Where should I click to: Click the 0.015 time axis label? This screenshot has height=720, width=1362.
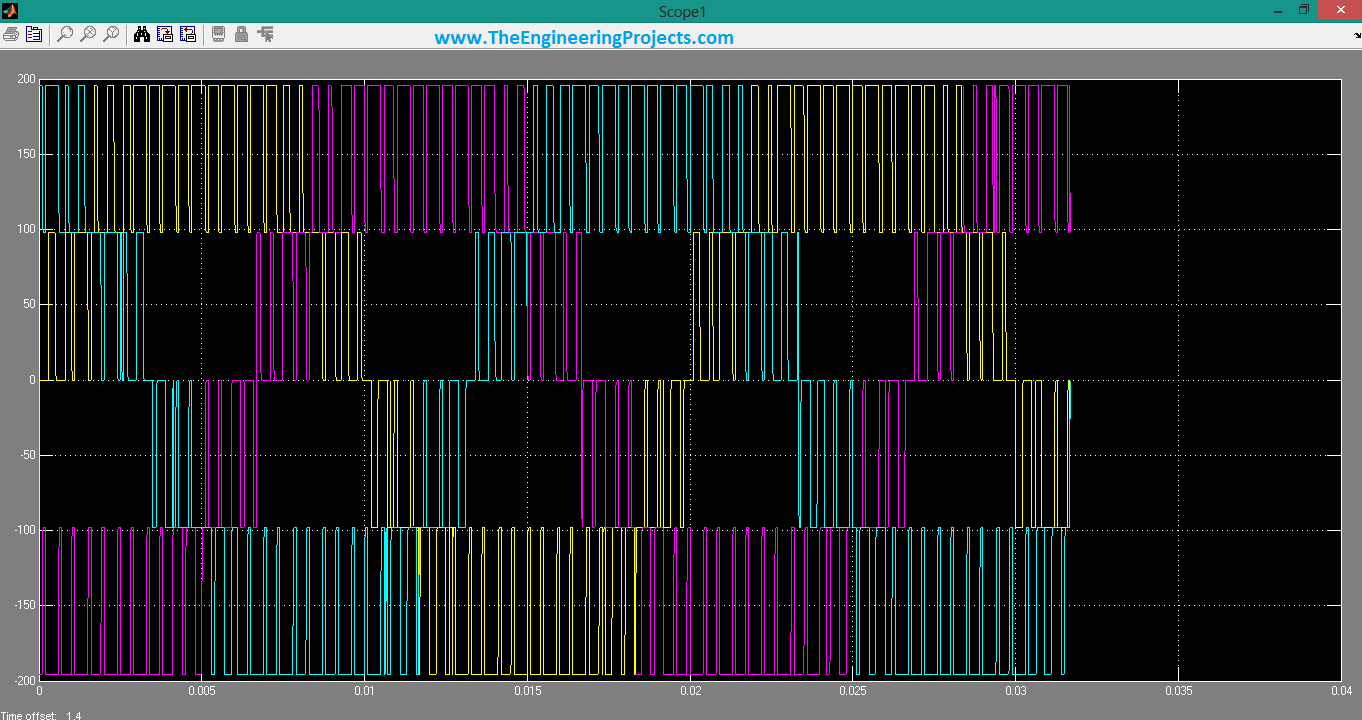(x=527, y=691)
